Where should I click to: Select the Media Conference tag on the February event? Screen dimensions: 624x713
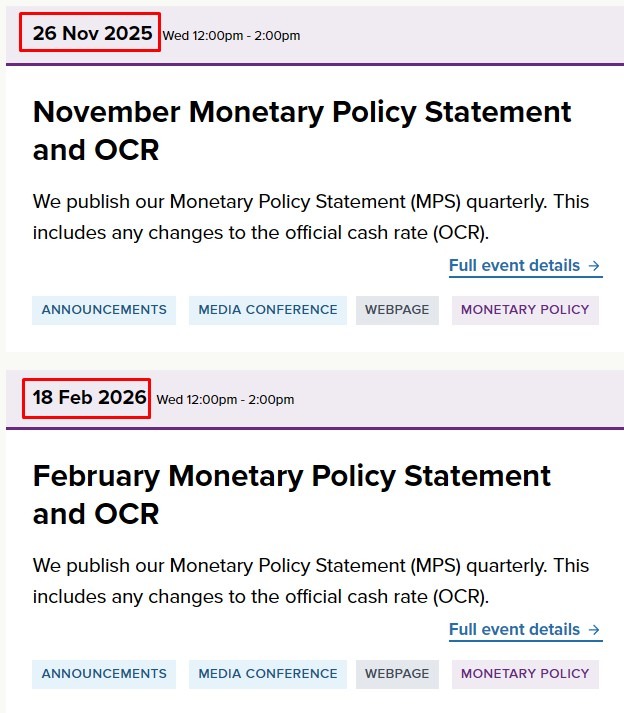pyautogui.click(x=268, y=674)
